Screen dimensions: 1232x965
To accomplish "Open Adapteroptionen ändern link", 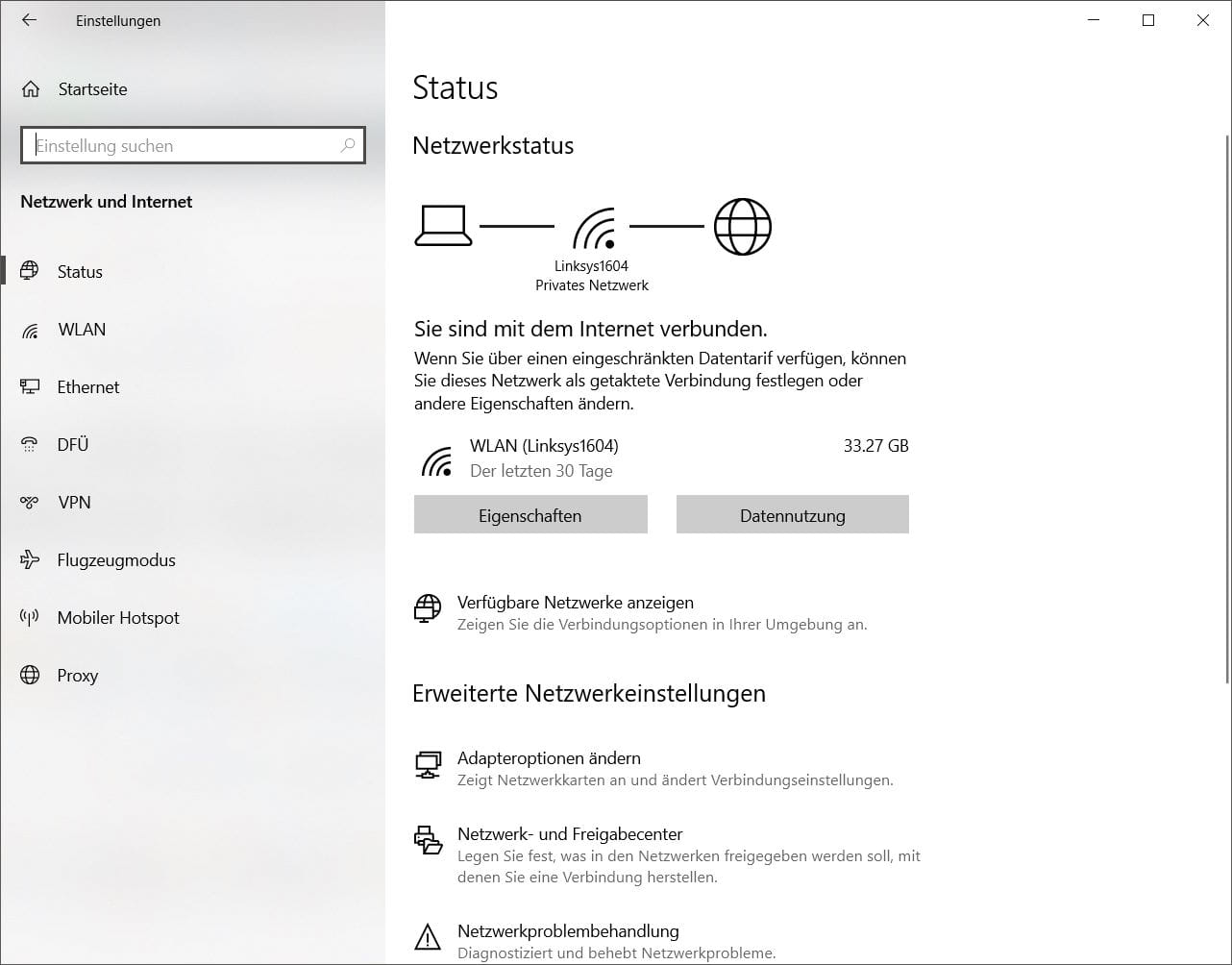I will [549, 757].
